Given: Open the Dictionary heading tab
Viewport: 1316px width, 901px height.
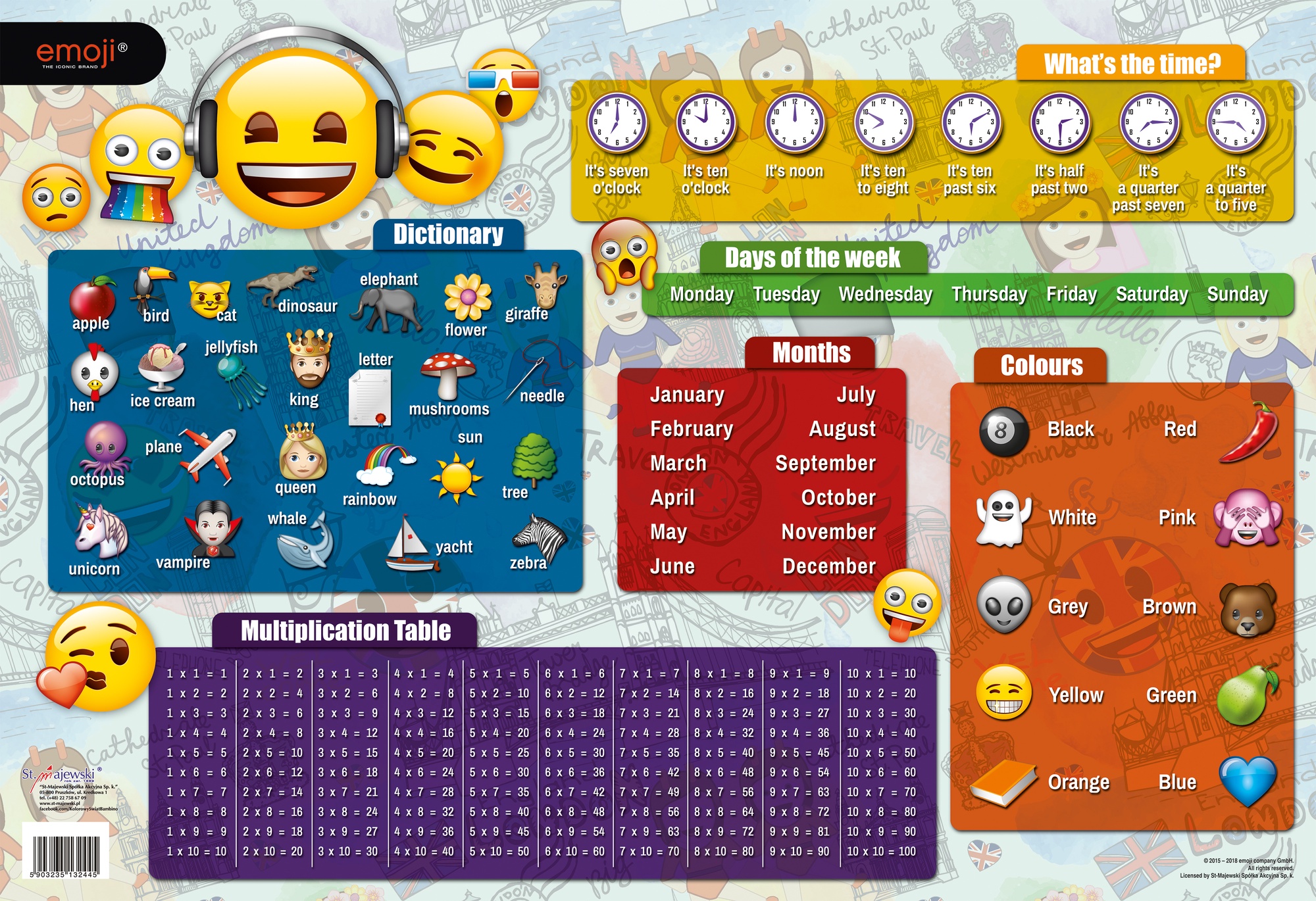Looking at the screenshot, I should 448,235.
